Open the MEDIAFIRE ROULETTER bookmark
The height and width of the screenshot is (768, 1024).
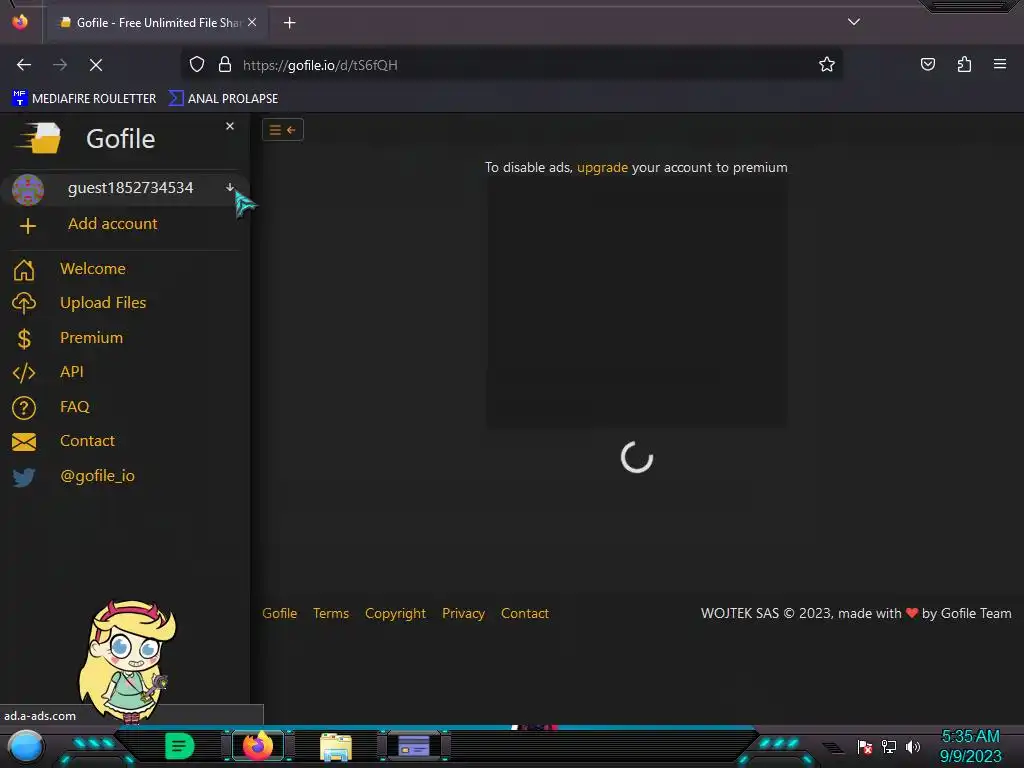click(x=84, y=99)
